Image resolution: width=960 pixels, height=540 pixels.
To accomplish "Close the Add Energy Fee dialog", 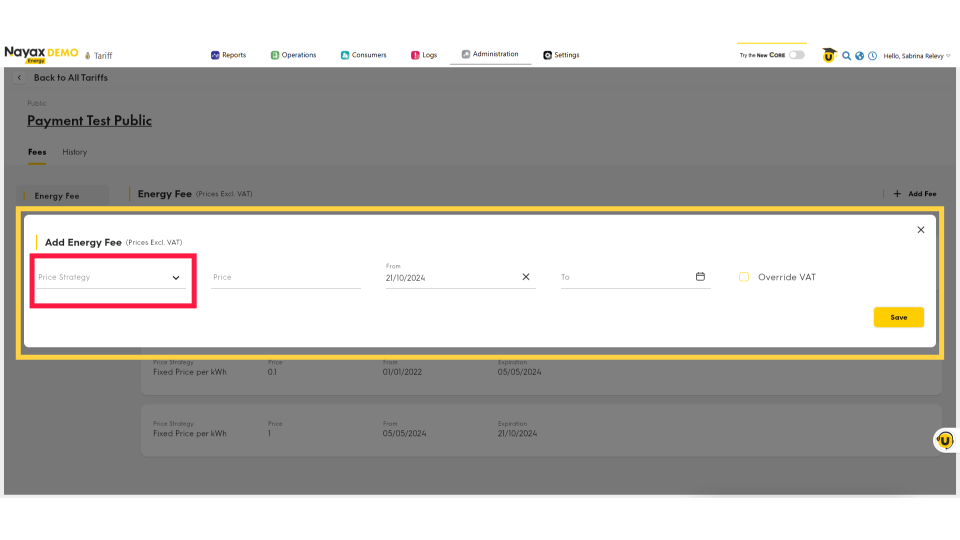I will (921, 230).
